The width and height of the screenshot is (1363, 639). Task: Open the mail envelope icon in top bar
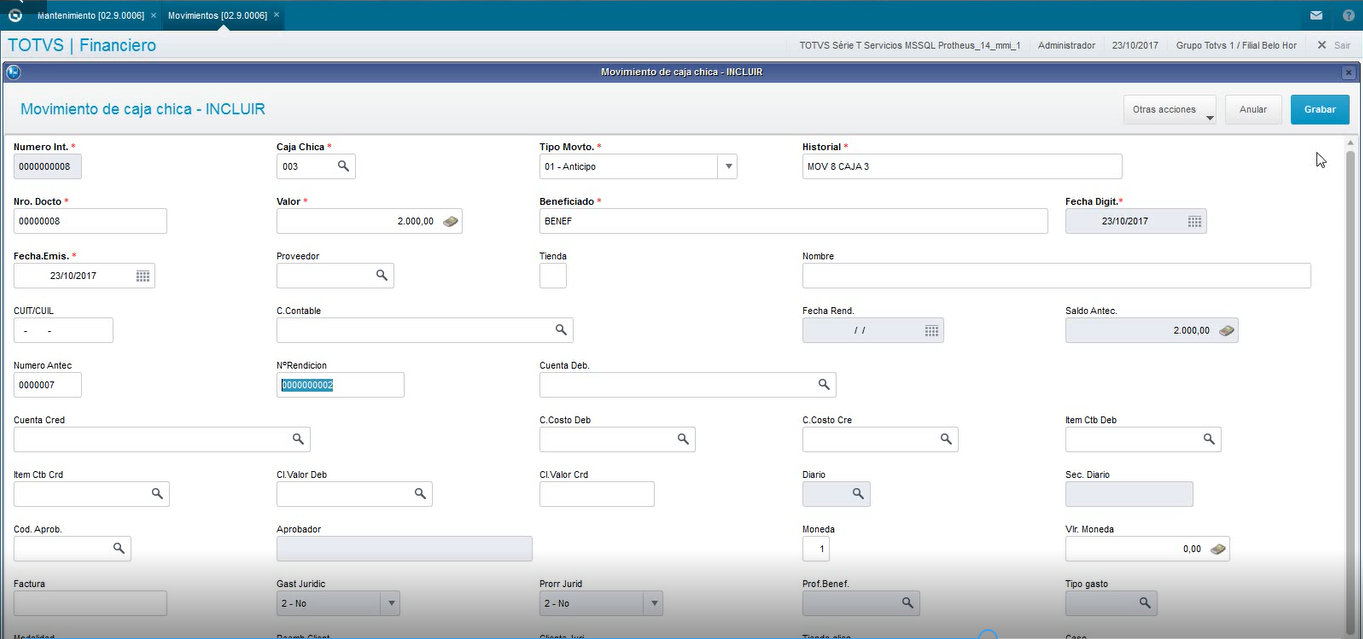pos(1317,16)
